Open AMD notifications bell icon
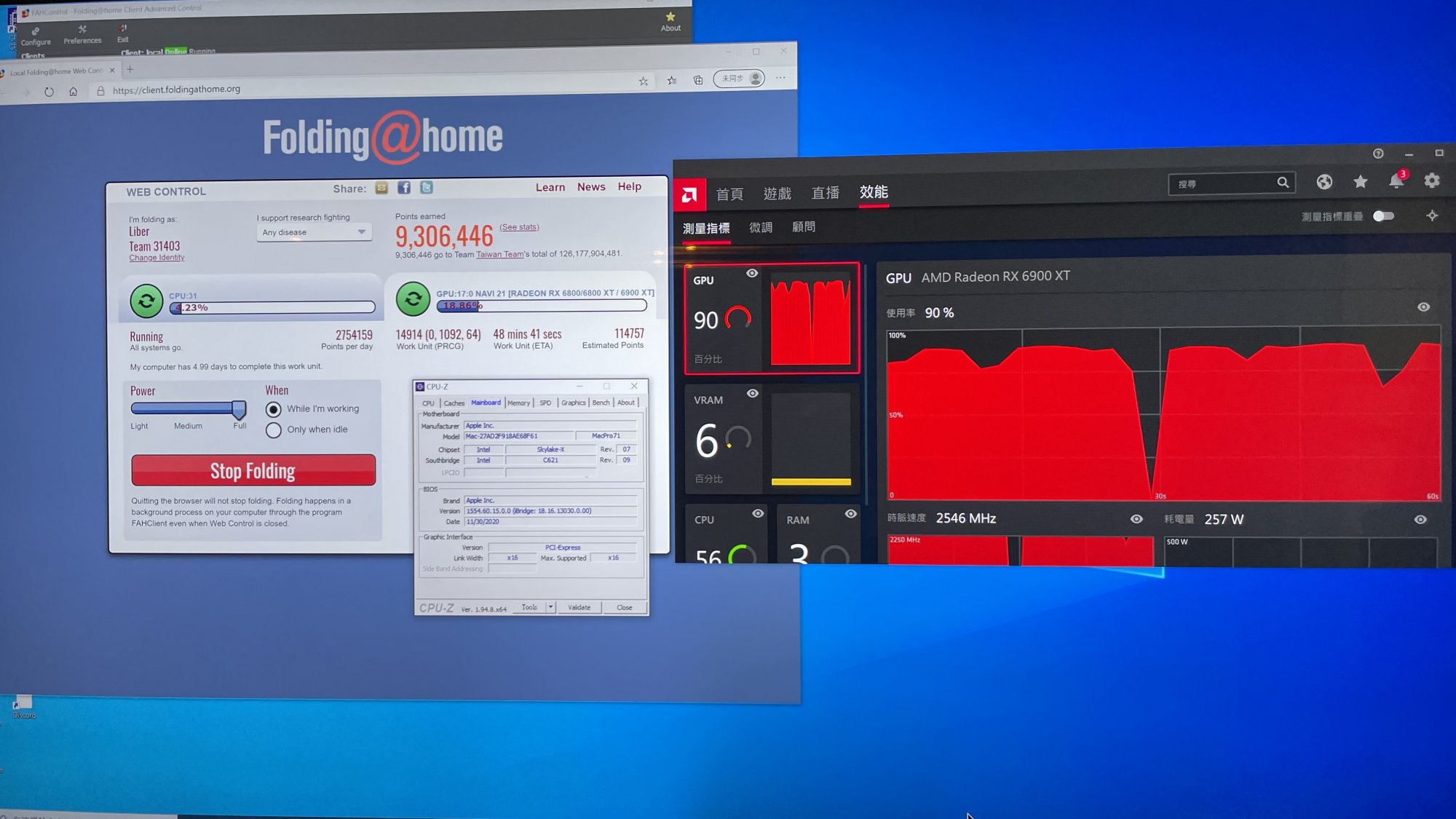The width and height of the screenshot is (1456, 819). click(1396, 181)
